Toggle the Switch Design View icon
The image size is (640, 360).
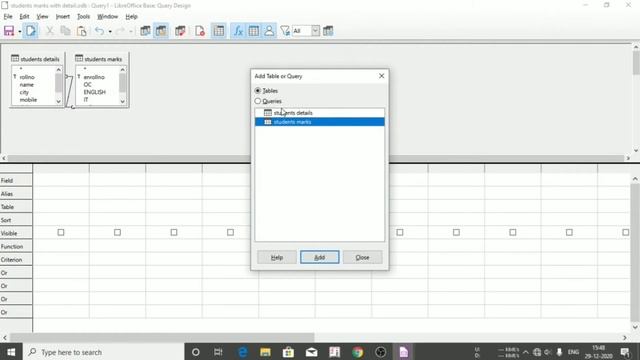161,31
